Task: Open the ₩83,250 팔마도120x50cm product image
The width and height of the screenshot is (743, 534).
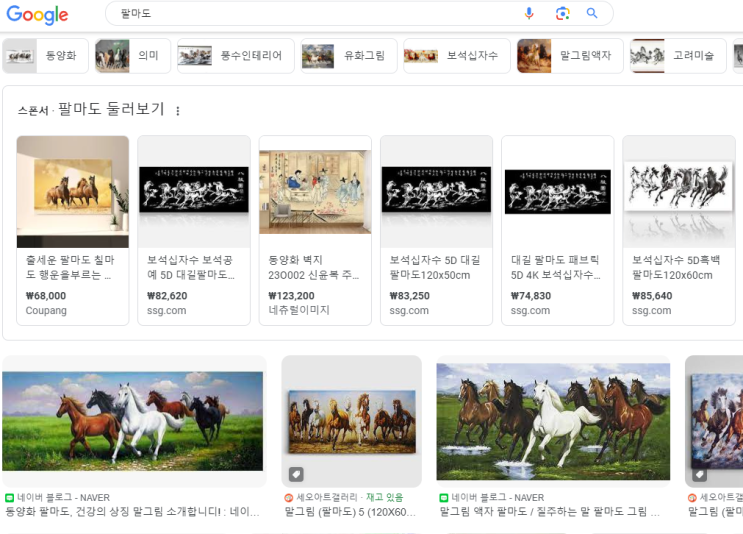Action: [436, 191]
